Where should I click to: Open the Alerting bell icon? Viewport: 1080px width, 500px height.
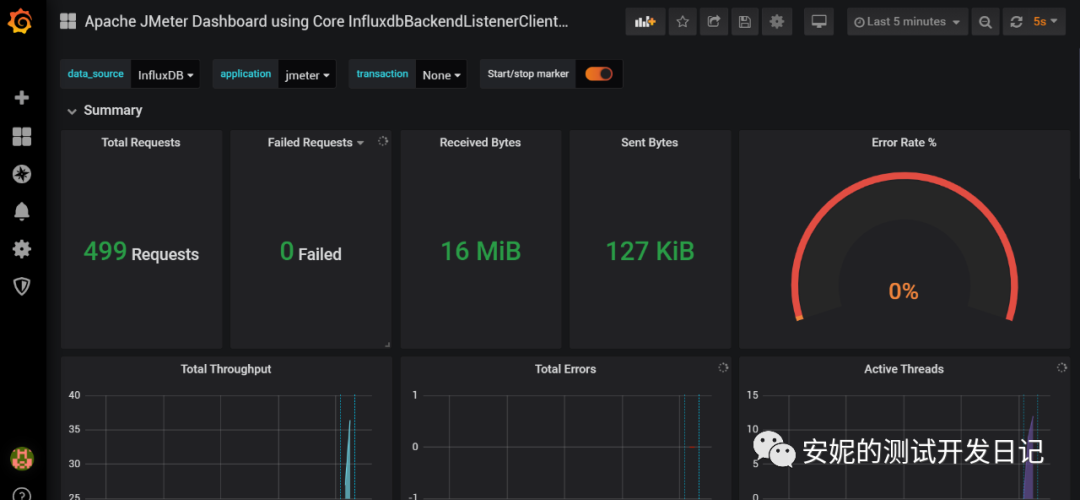pyautogui.click(x=22, y=211)
